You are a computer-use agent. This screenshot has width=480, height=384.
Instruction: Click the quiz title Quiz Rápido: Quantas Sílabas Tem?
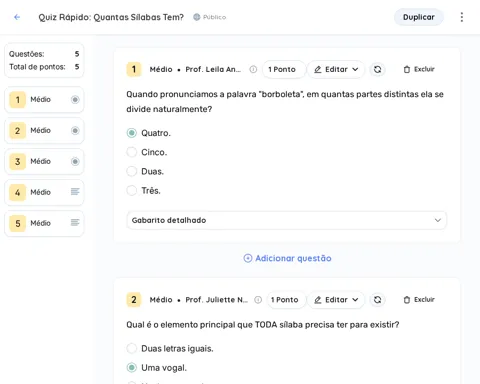click(x=111, y=17)
